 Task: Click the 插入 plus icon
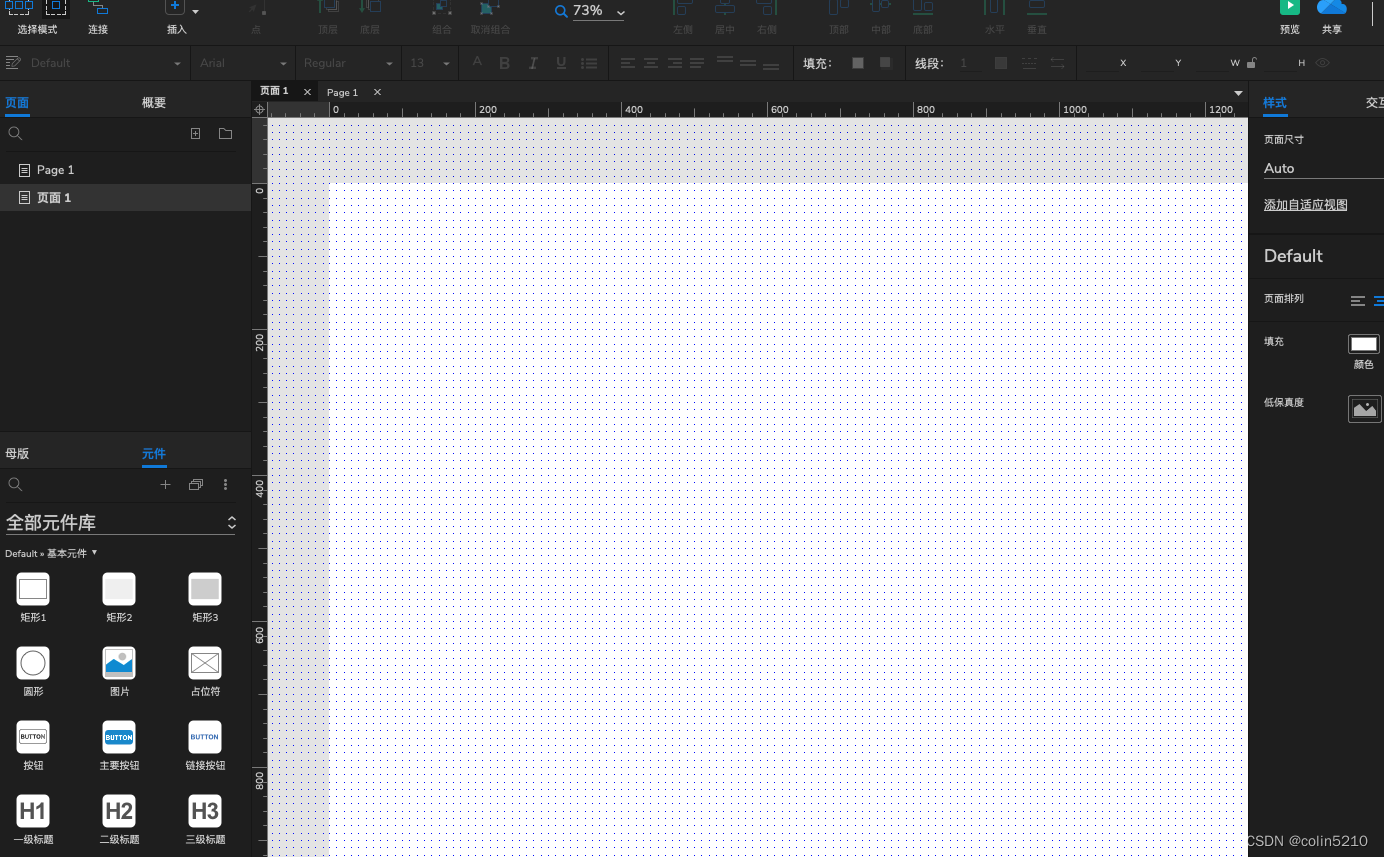coord(175,7)
